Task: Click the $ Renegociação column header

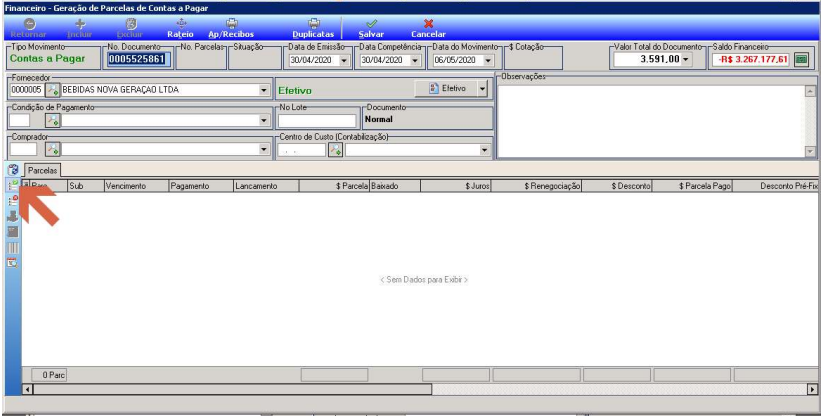Action: click(537, 186)
